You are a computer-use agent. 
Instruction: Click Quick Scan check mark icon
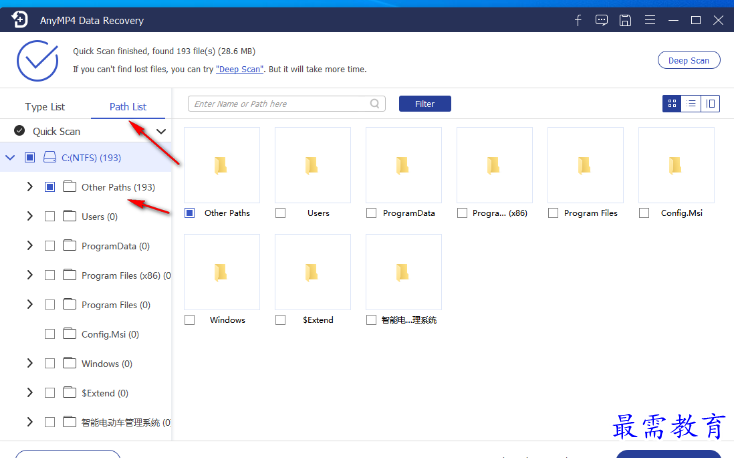(19, 131)
